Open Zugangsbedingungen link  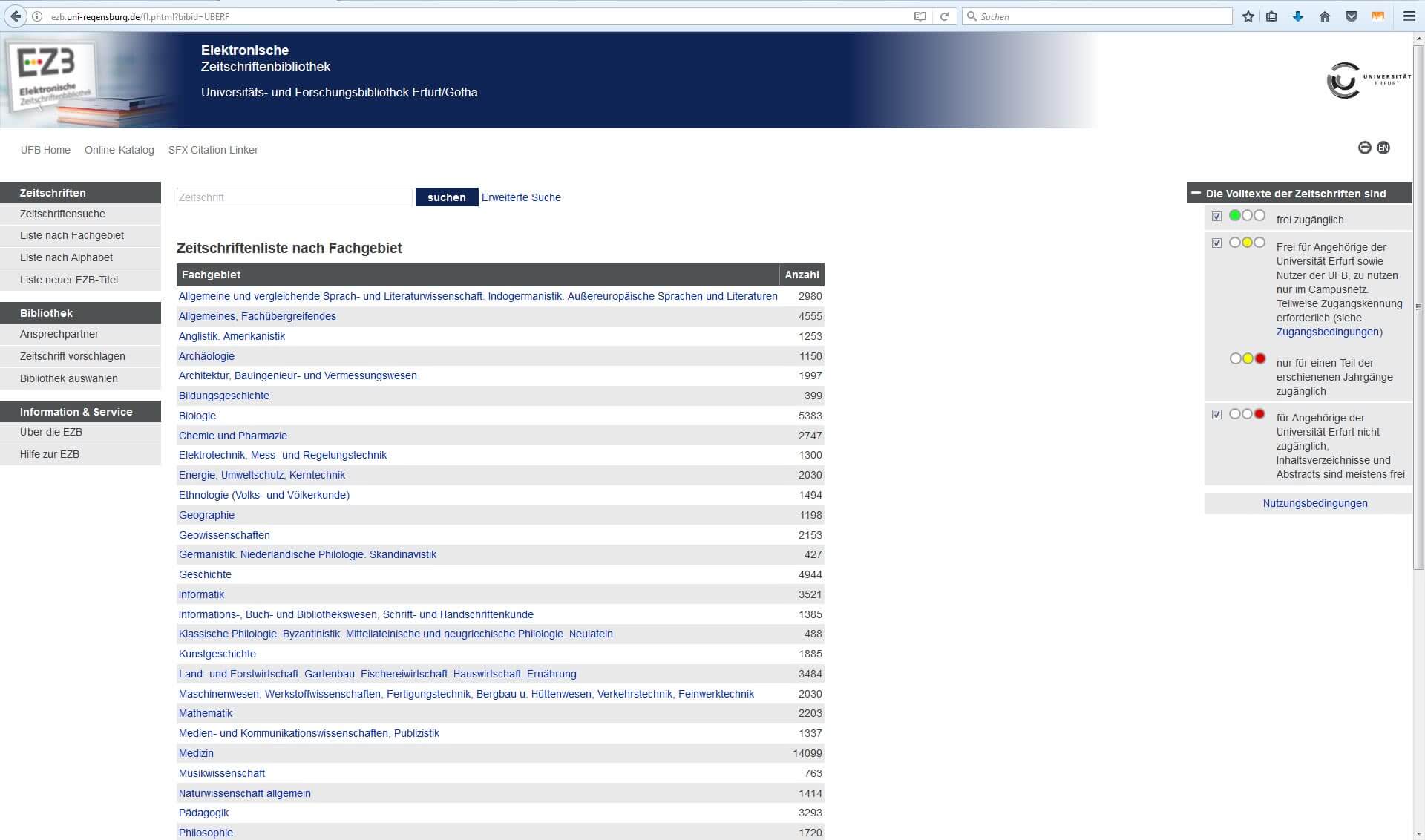click(x=1328, y=332)
